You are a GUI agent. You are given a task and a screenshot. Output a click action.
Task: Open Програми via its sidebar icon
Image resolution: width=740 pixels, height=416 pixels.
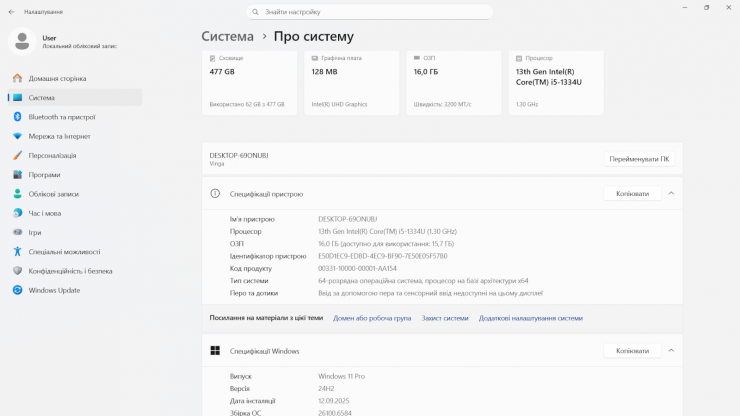(18, 174)
